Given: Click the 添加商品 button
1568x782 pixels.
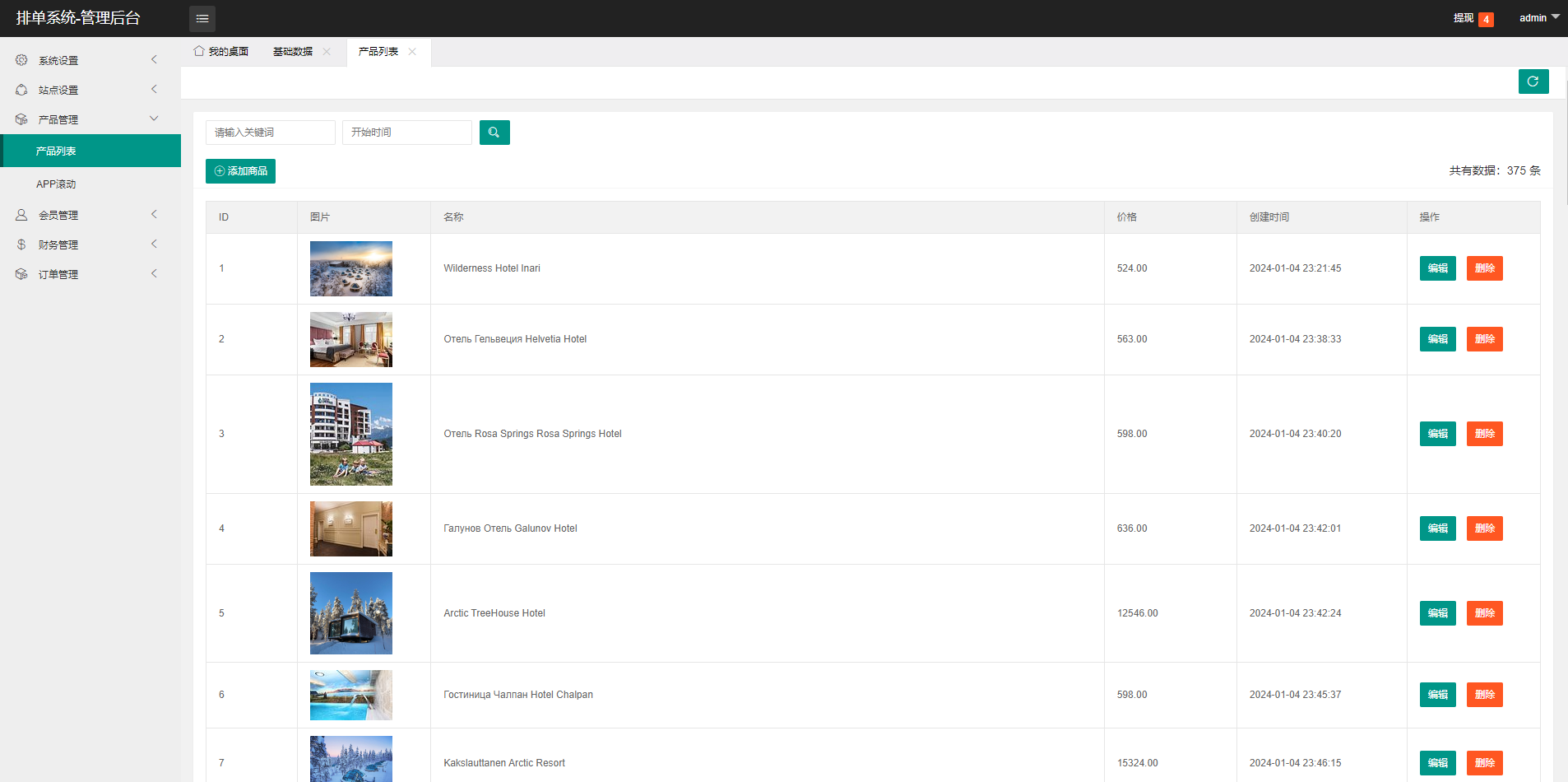Looking at the screenshot, I should click(240, 171).
